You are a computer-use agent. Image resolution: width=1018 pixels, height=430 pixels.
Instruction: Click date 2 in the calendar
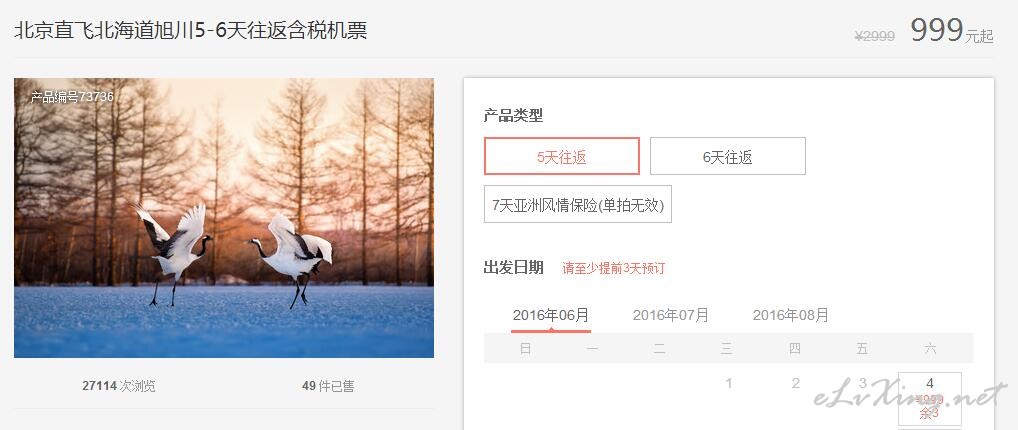point(795,383)
